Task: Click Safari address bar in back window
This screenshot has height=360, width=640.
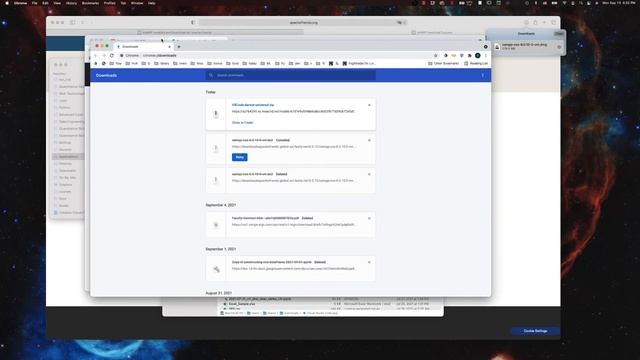Action: click(303, 22)
